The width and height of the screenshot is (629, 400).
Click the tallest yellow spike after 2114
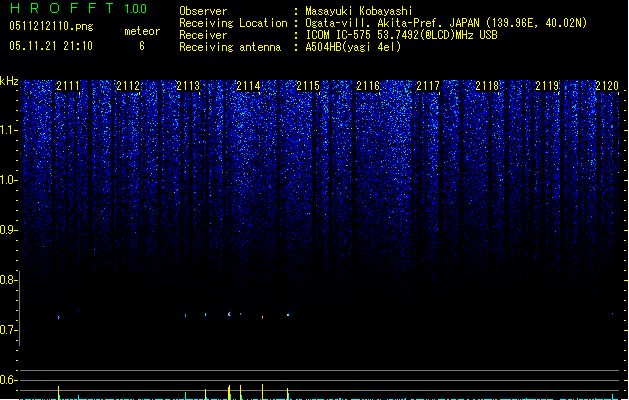[x=263, y=392]
